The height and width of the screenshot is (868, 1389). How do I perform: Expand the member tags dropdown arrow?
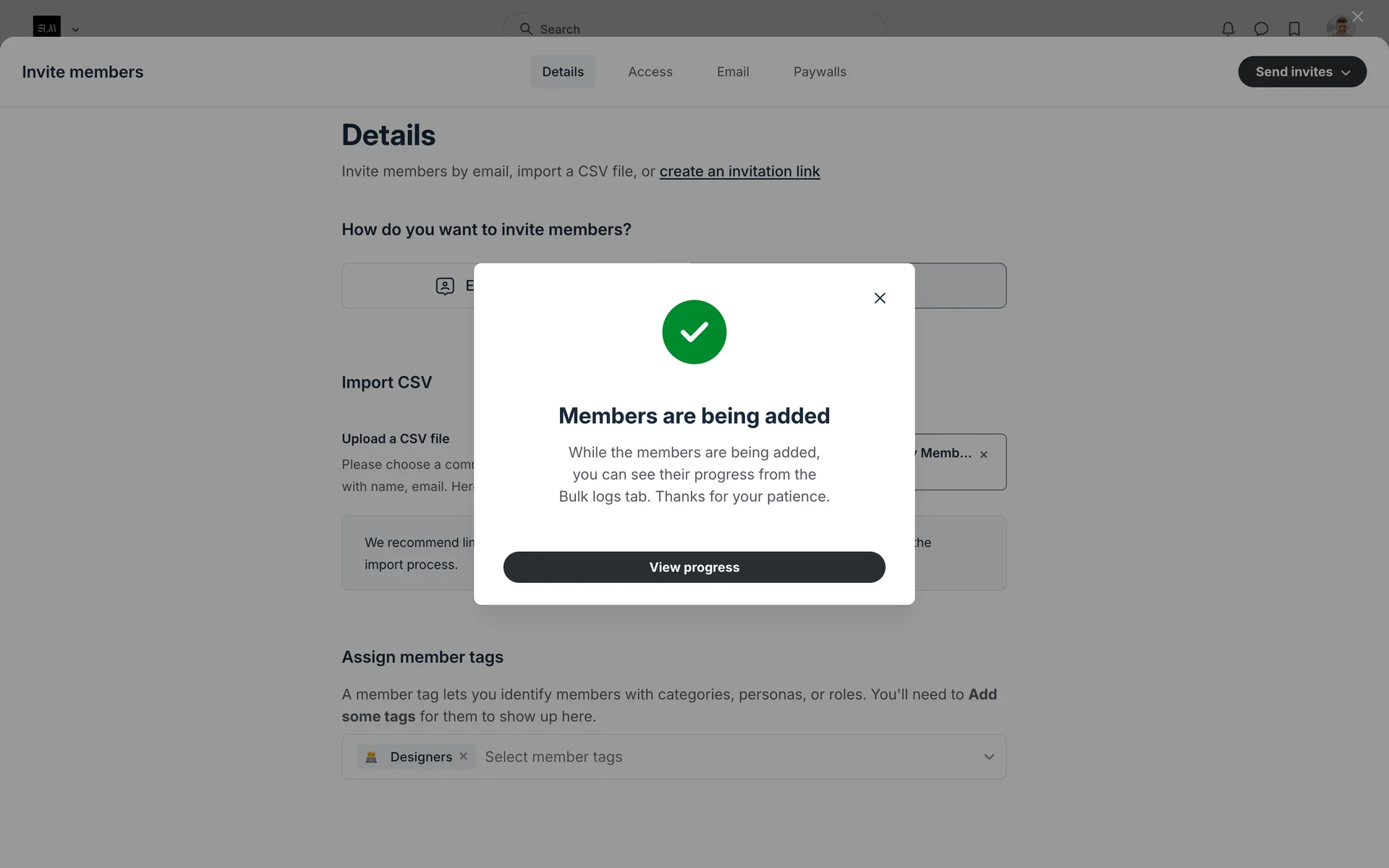tap(989, 757)
